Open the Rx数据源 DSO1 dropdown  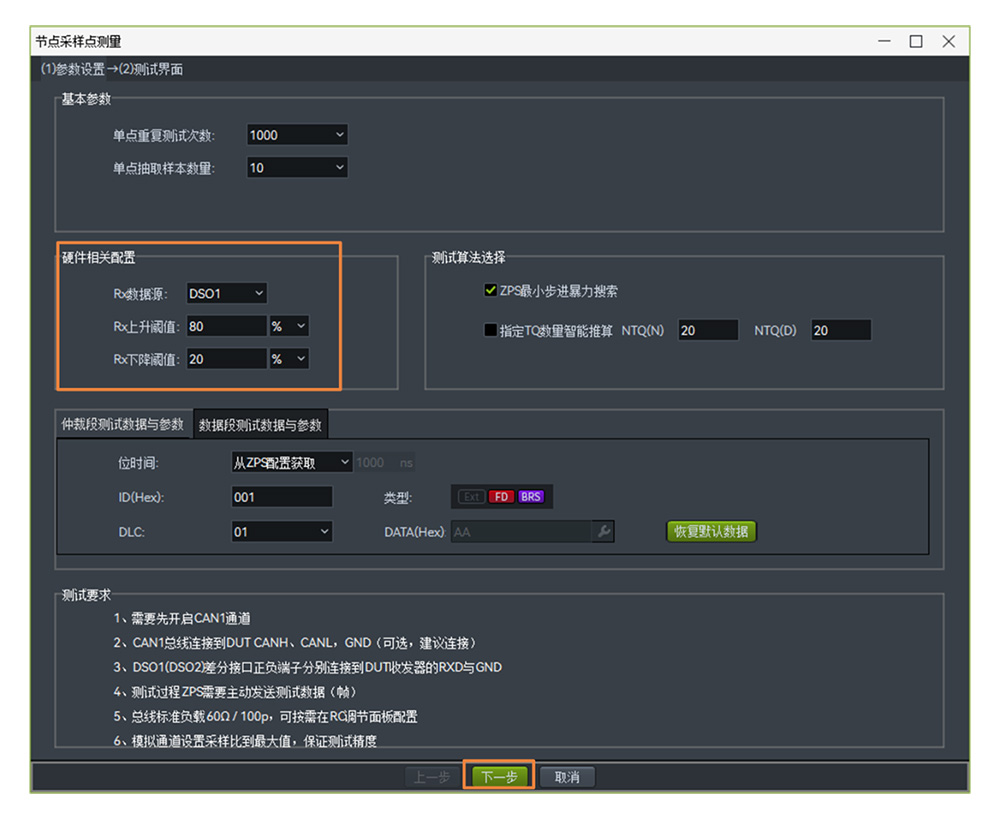226,293
